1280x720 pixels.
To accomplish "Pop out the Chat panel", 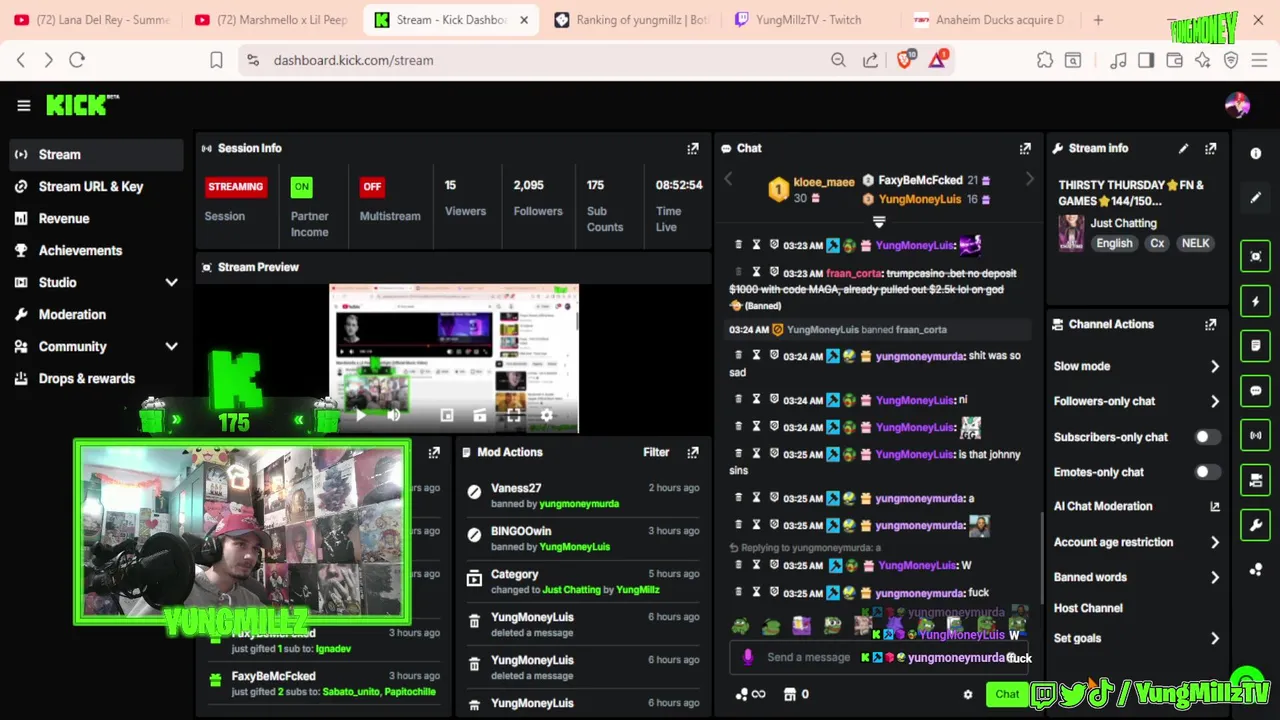I will (1024, 148).
